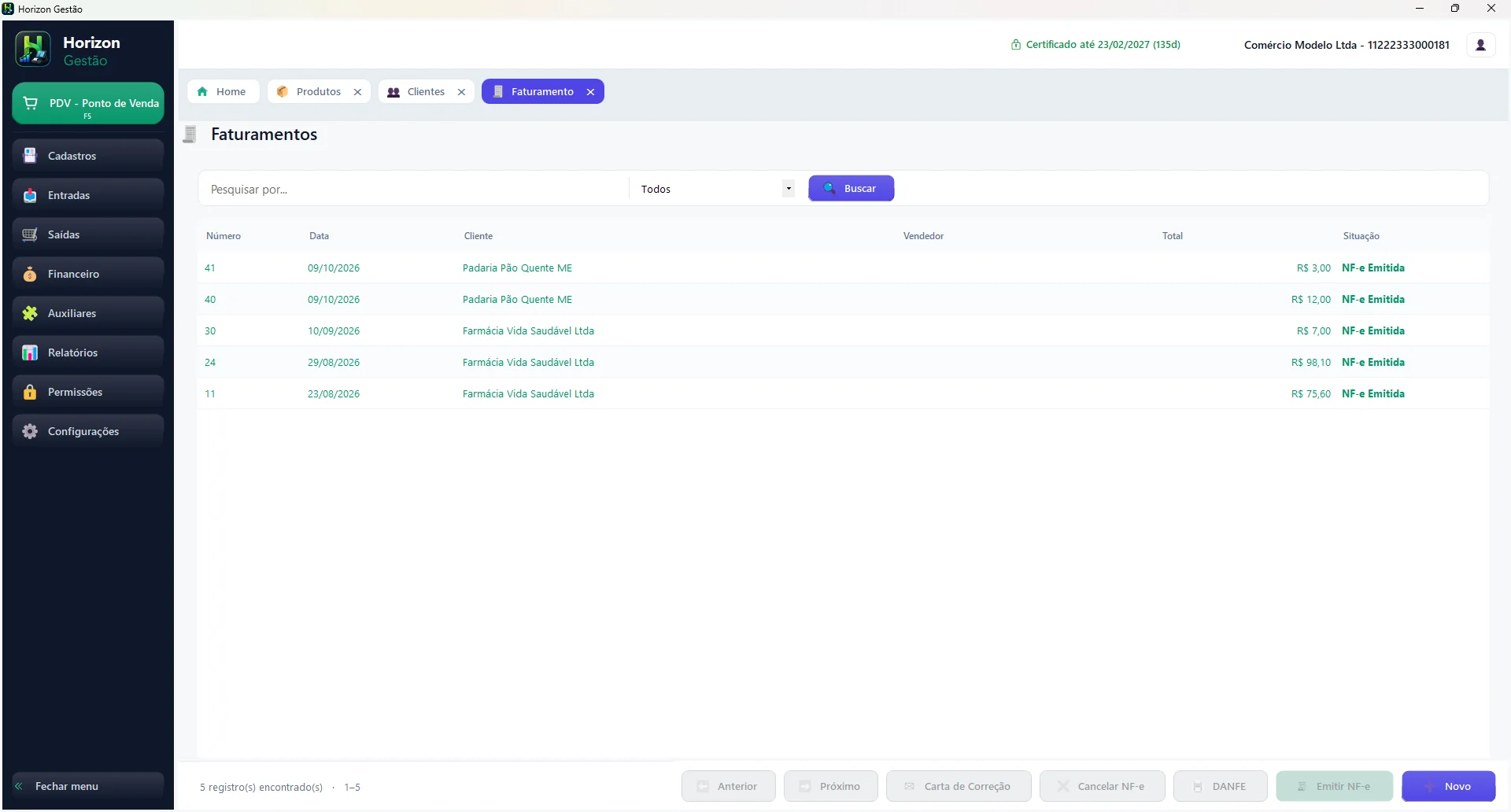1511x812 pixels.
Task: Open the Permissões menu
Action: [88, 392]
